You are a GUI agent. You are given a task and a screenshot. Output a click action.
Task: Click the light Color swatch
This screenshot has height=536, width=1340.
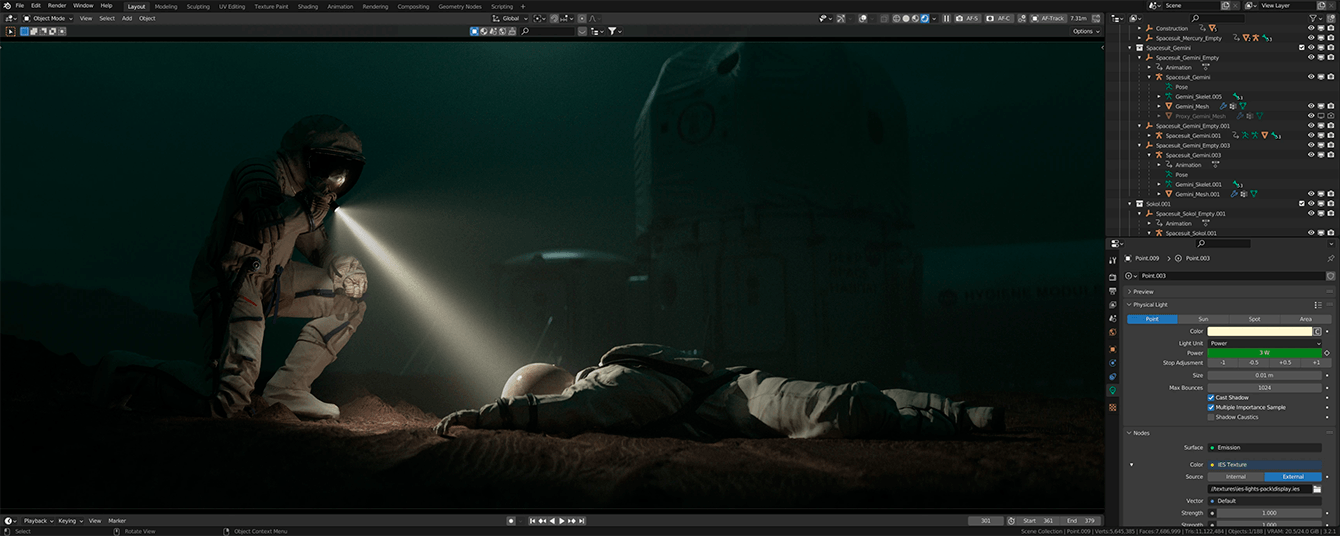point(1259,331)
